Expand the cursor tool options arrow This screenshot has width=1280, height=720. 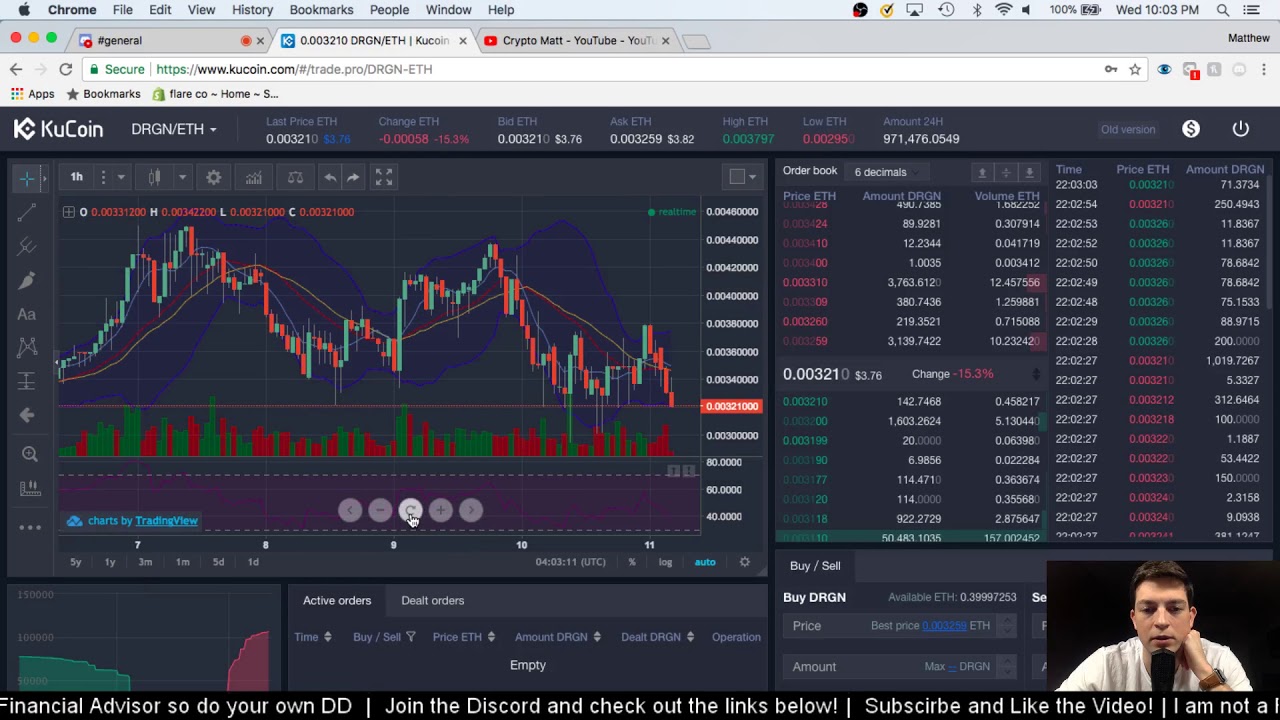click(x=45, y=178)
